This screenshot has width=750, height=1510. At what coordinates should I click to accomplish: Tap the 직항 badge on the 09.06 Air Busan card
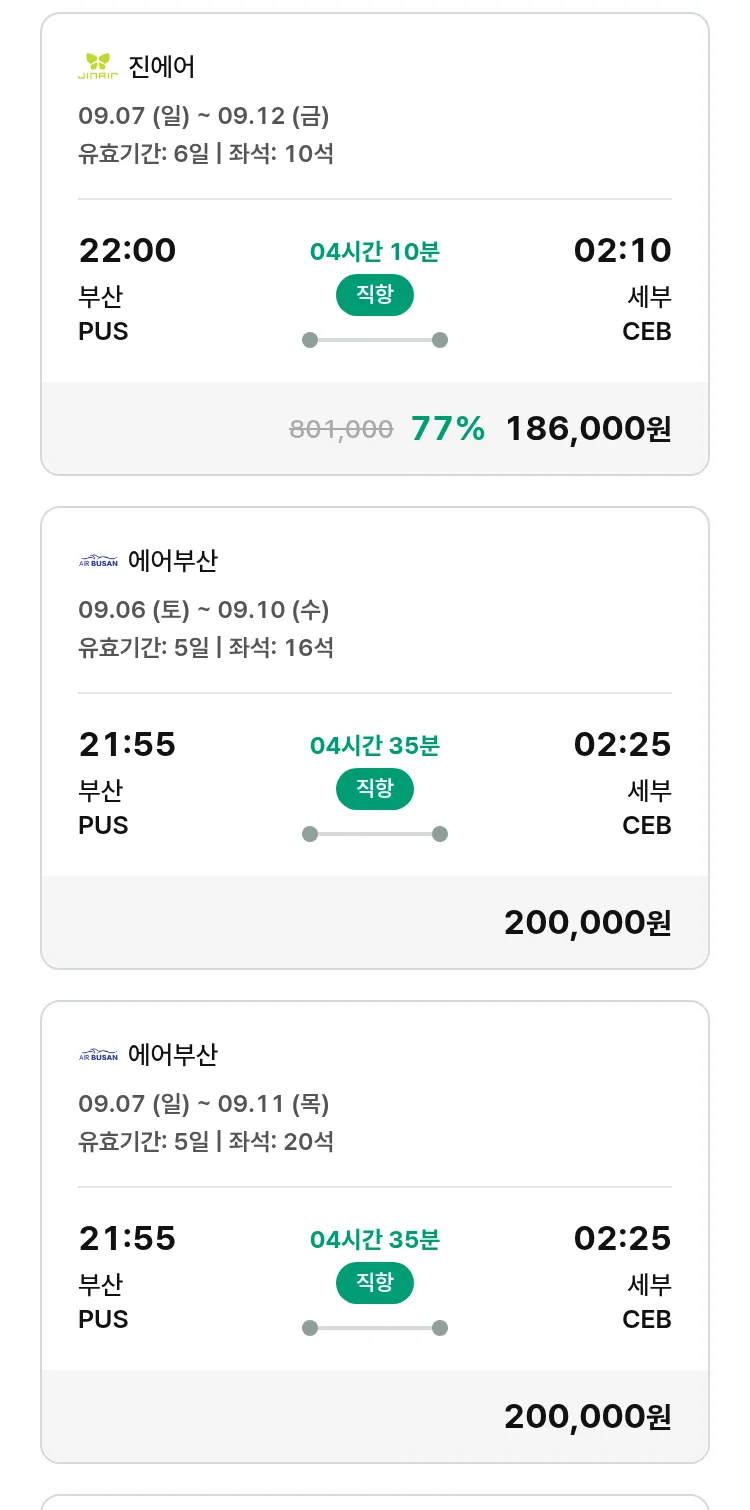(374, 789)
